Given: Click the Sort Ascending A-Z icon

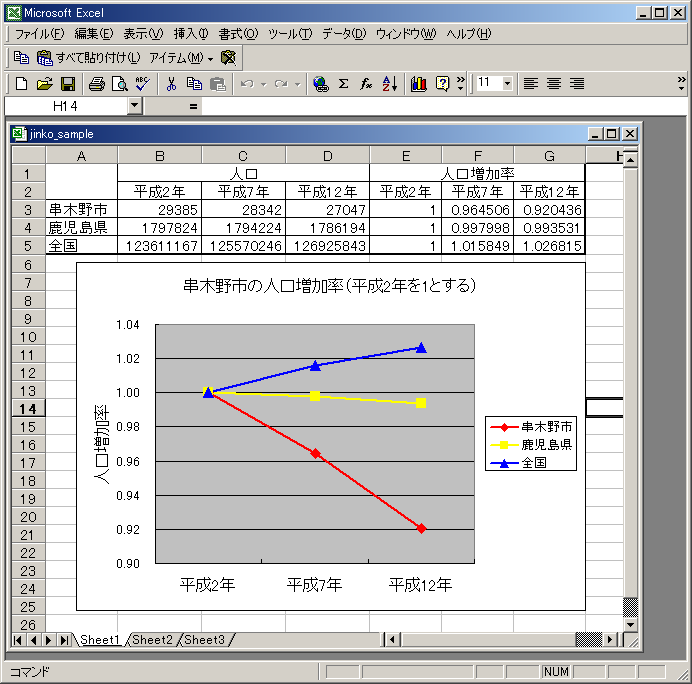Looking at the screenshot, I should point(390,83).
